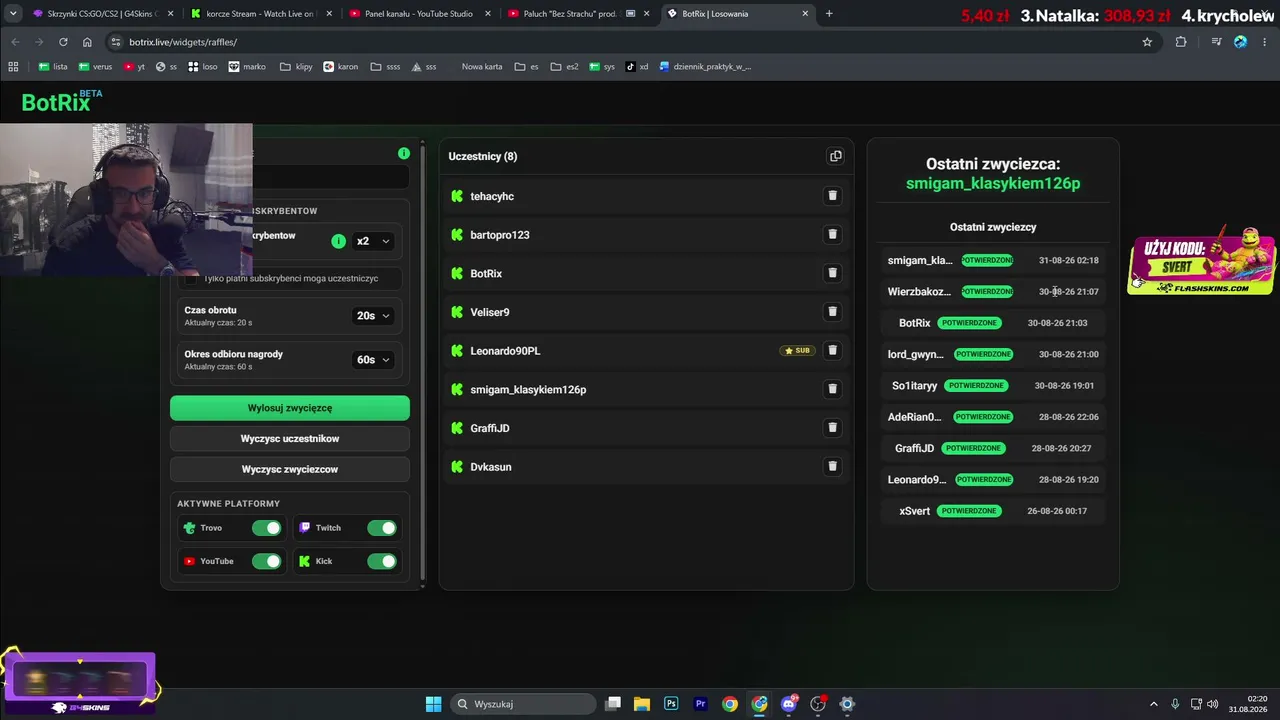Click the microphone icon in system tray
This screenshot has height=720, width=1280.
1175,704
